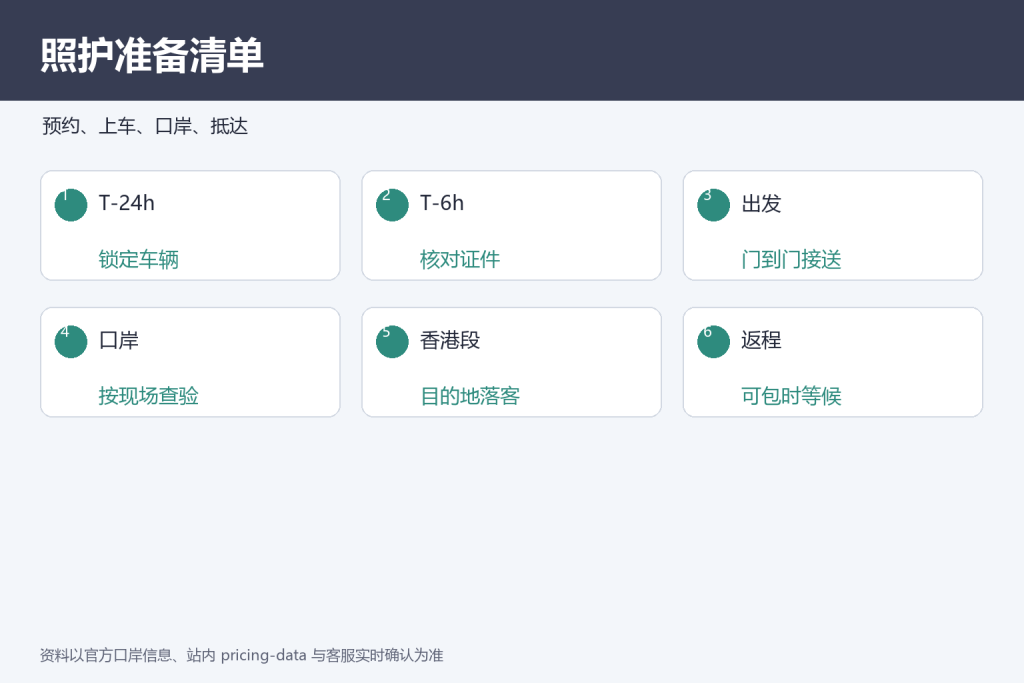Click the subtitle 预约、上车、口岸、抵达

pyautogui.click(x=145, y=126)
